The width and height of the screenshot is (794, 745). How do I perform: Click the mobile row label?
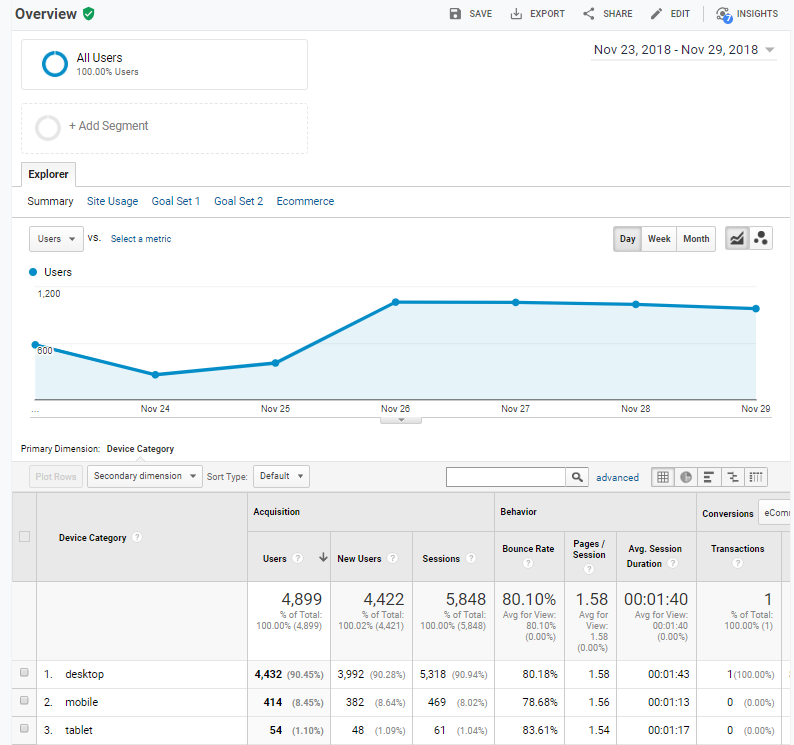(82, 702)
